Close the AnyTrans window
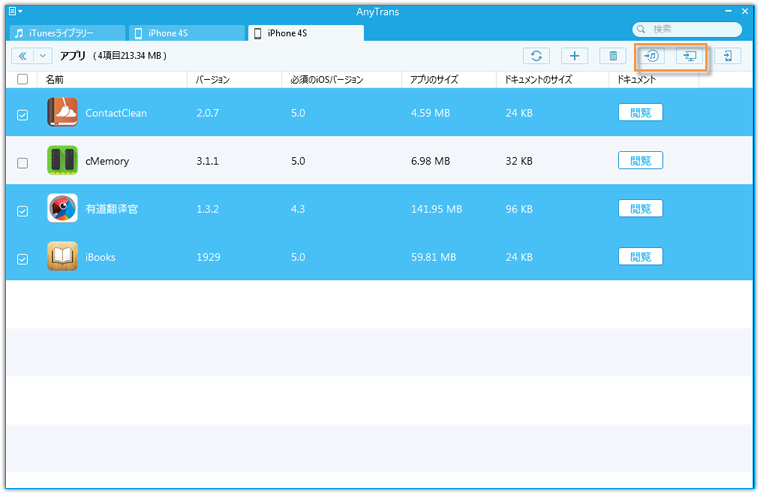The image size is (760, 494). click(745, 11)
